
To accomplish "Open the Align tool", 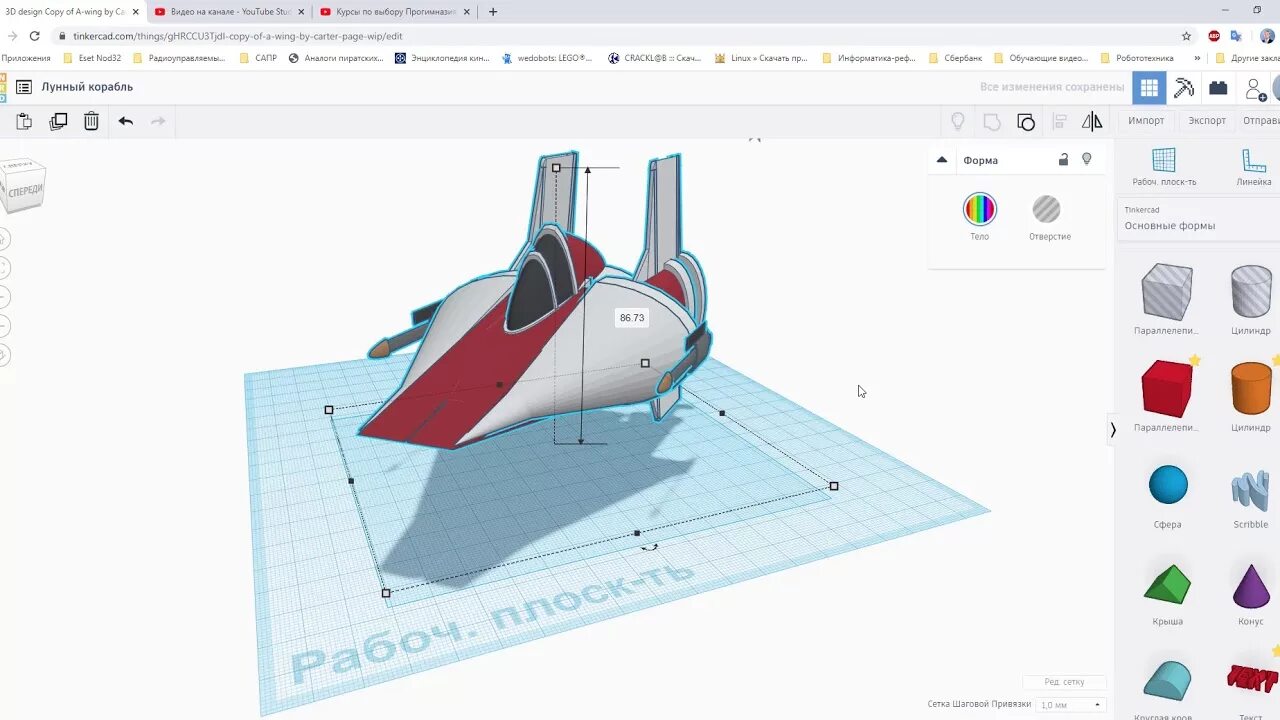I will pos(1060,122).
